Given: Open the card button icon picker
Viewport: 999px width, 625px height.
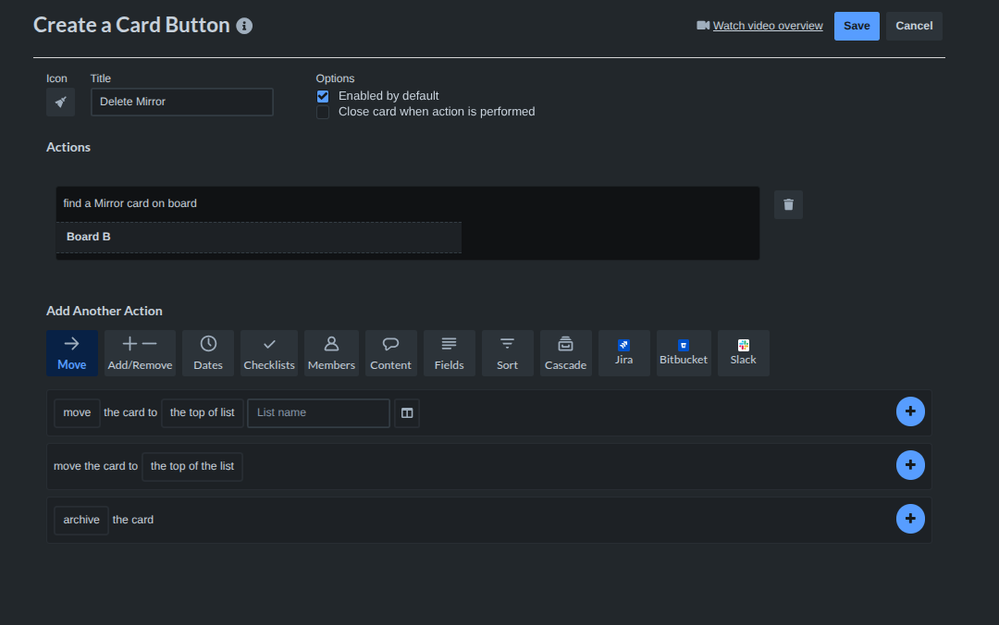Looking at the screenshot, I should tap(59, 102).
